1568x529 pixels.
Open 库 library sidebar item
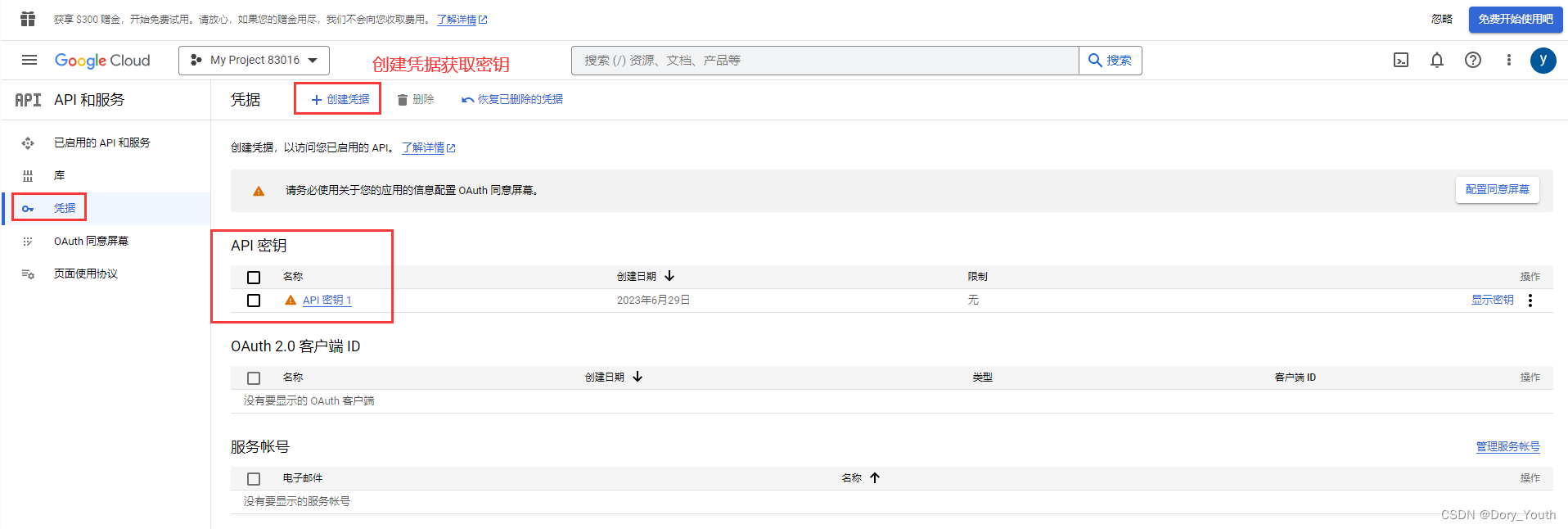pyautogui.click(x=59, y=175)
